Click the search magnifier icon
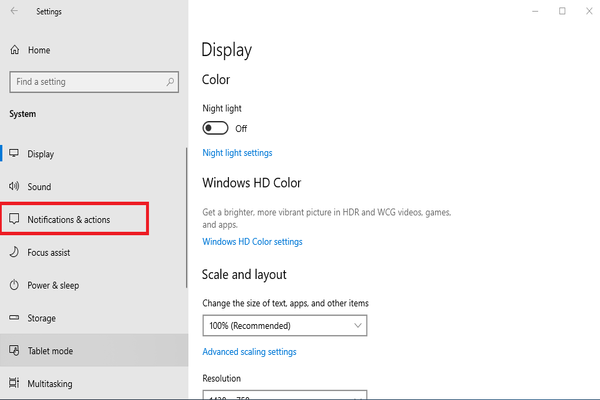Screen dimensions: 600x400 [170, 82]
